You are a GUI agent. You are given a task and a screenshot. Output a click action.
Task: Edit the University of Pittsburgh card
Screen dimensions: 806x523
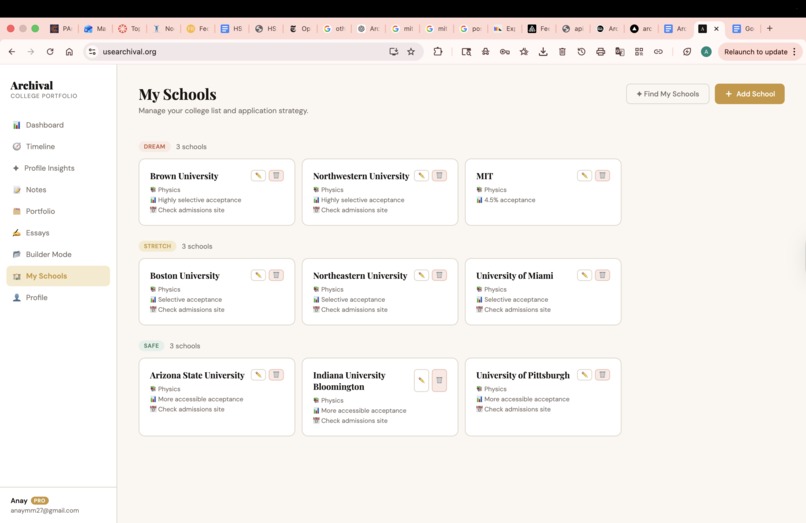(584, 375)
